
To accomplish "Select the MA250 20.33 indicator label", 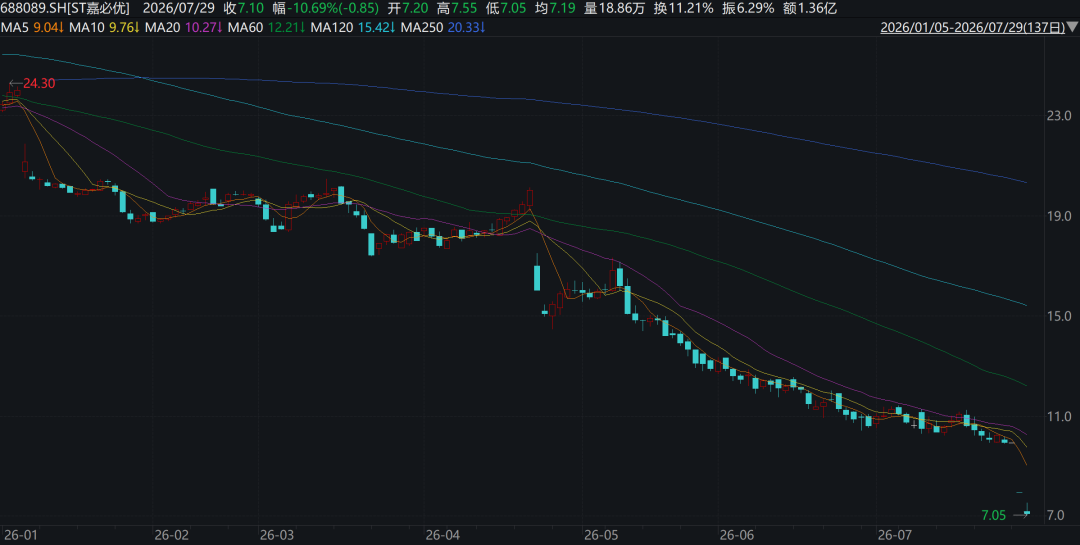I will 444,28.
